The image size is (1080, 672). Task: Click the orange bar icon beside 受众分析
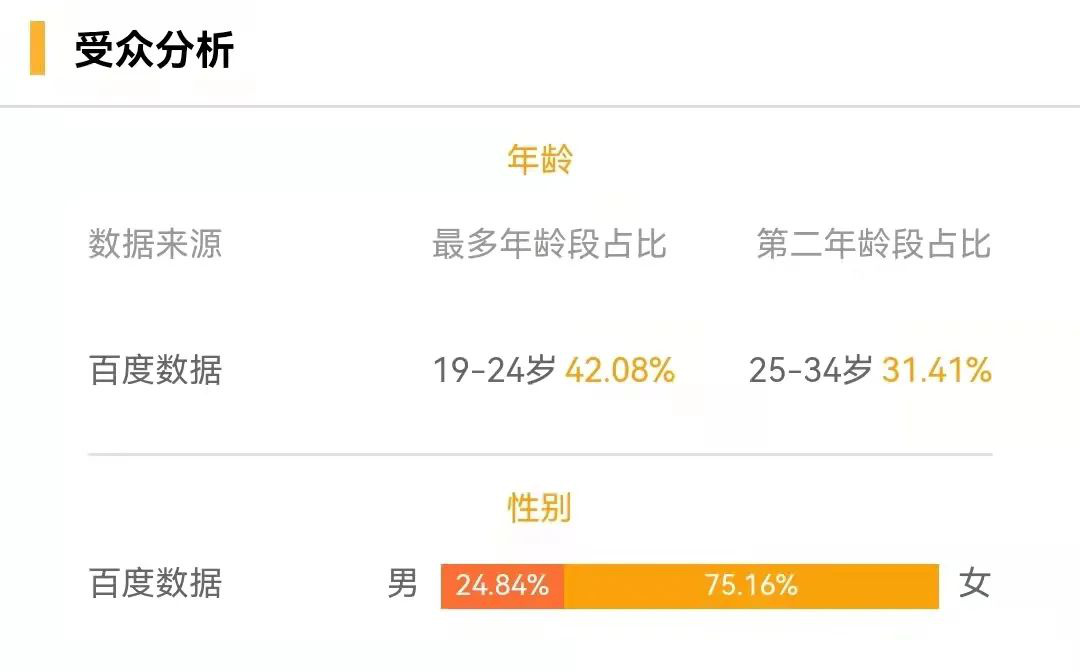(37, 48)
